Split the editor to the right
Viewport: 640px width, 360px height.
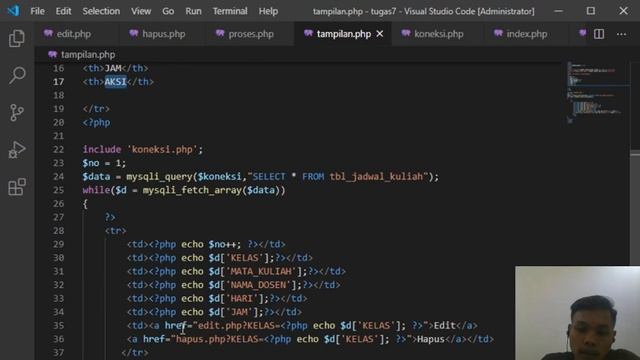pyautogui.click(x=599, y=34)
